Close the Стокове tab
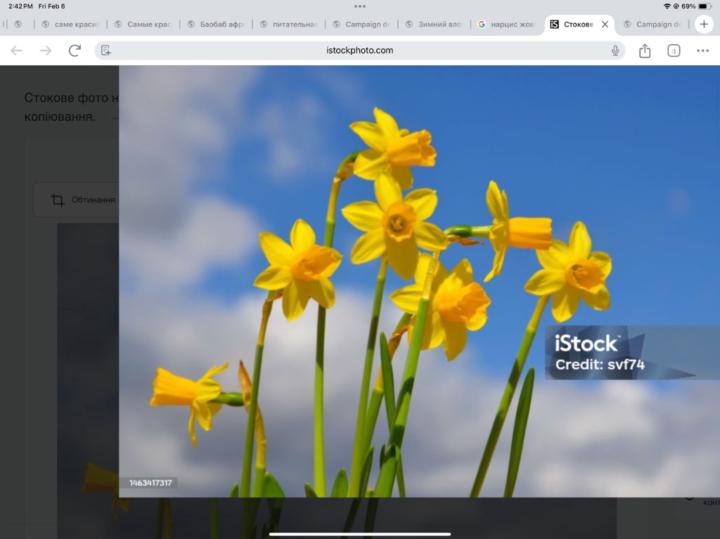 point(605,24)
